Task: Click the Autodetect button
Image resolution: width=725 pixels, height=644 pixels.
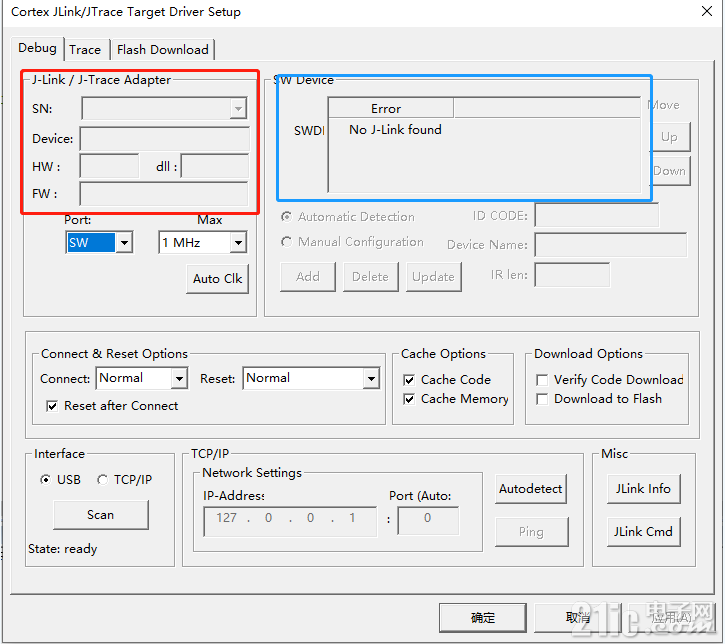Action: point(531,489)
